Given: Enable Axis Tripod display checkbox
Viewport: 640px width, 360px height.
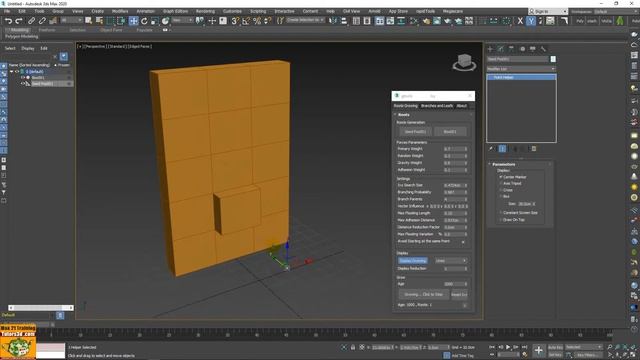Looking at the screenshot, I should 501,184.
